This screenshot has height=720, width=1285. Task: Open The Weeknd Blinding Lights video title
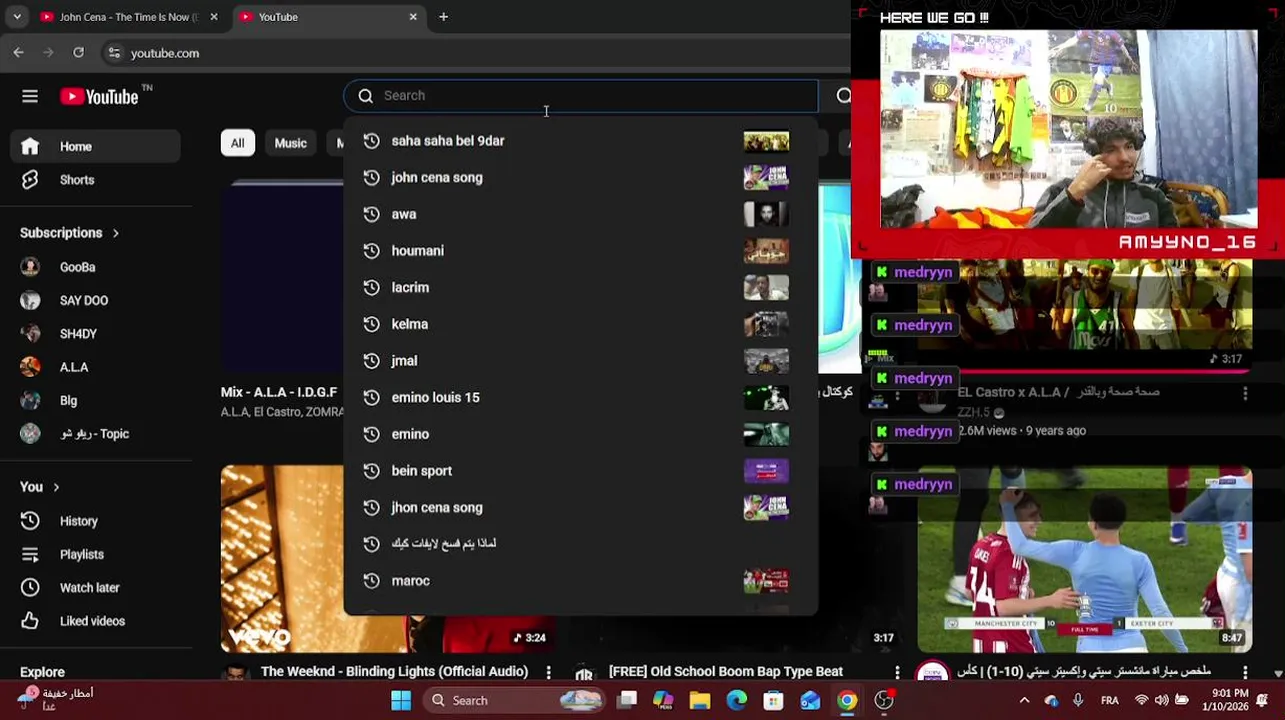click(394, 672)
